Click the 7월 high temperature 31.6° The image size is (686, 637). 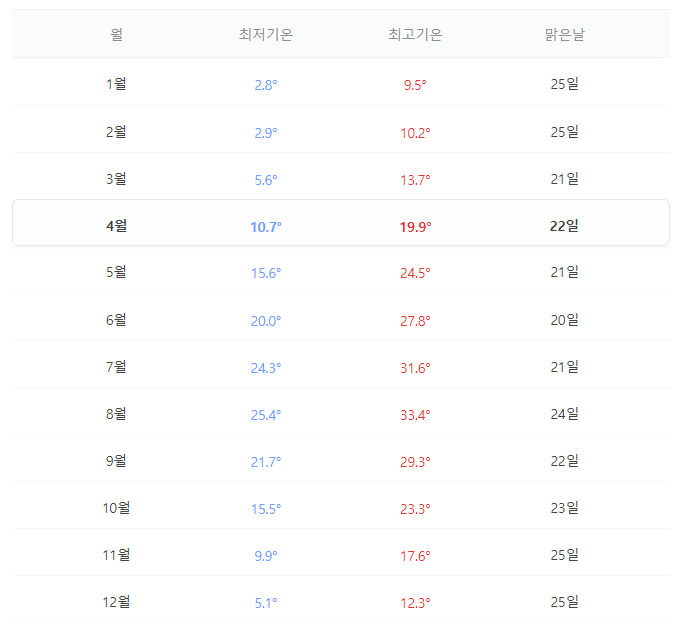pos(415,368)
